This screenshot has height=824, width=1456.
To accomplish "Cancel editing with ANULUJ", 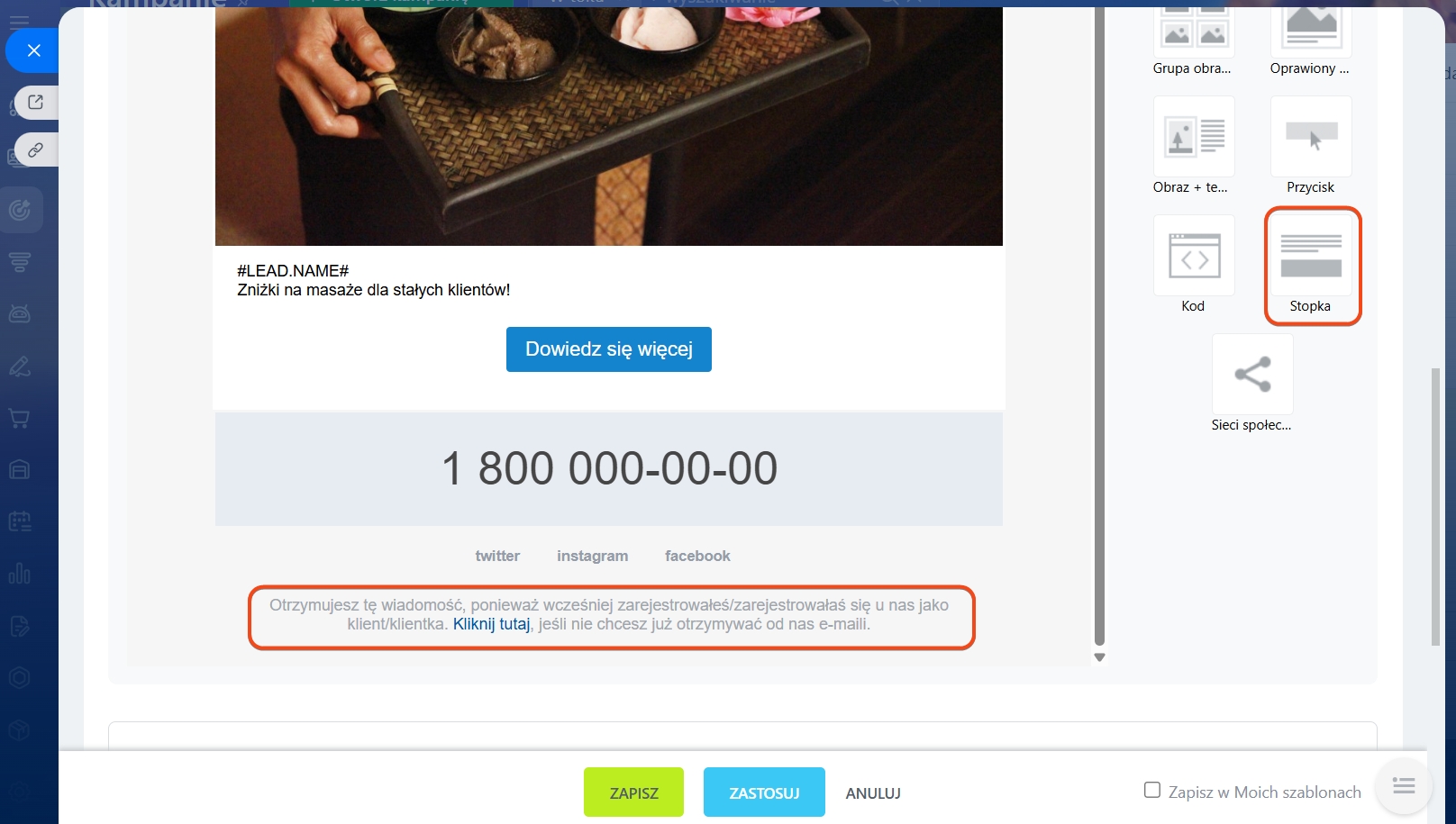I will [x=873, y=793].
